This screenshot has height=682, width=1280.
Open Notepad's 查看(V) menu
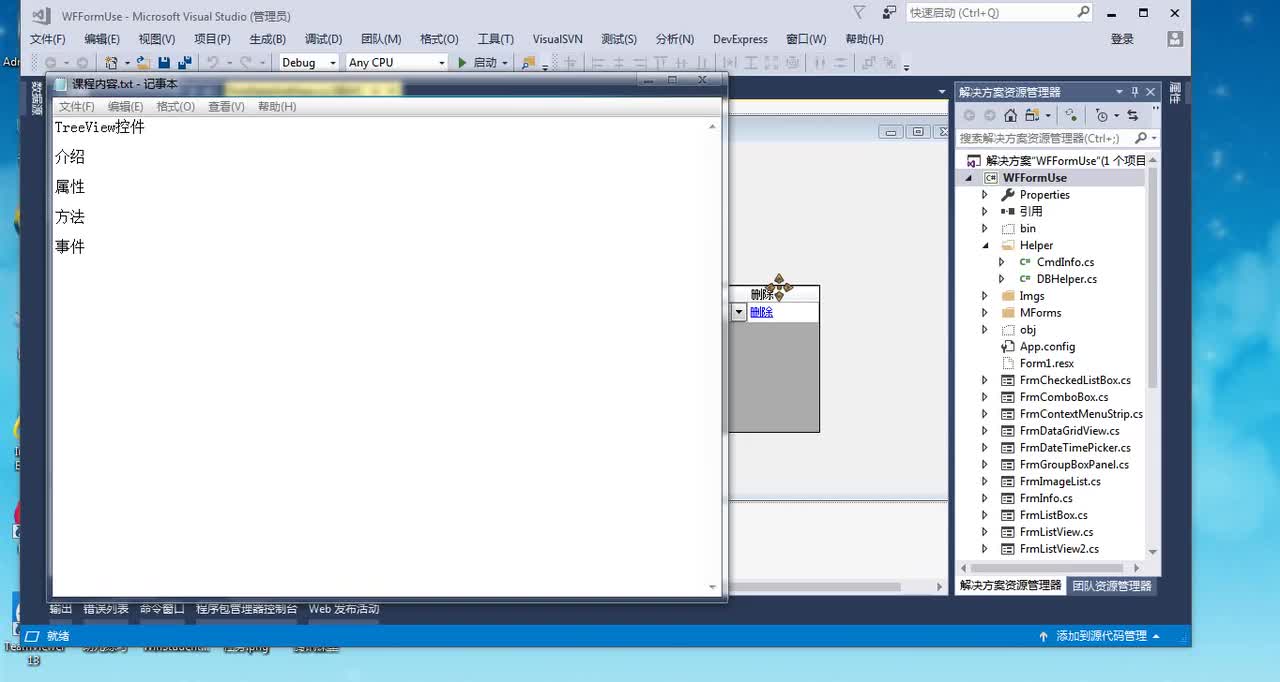(226, 106)
